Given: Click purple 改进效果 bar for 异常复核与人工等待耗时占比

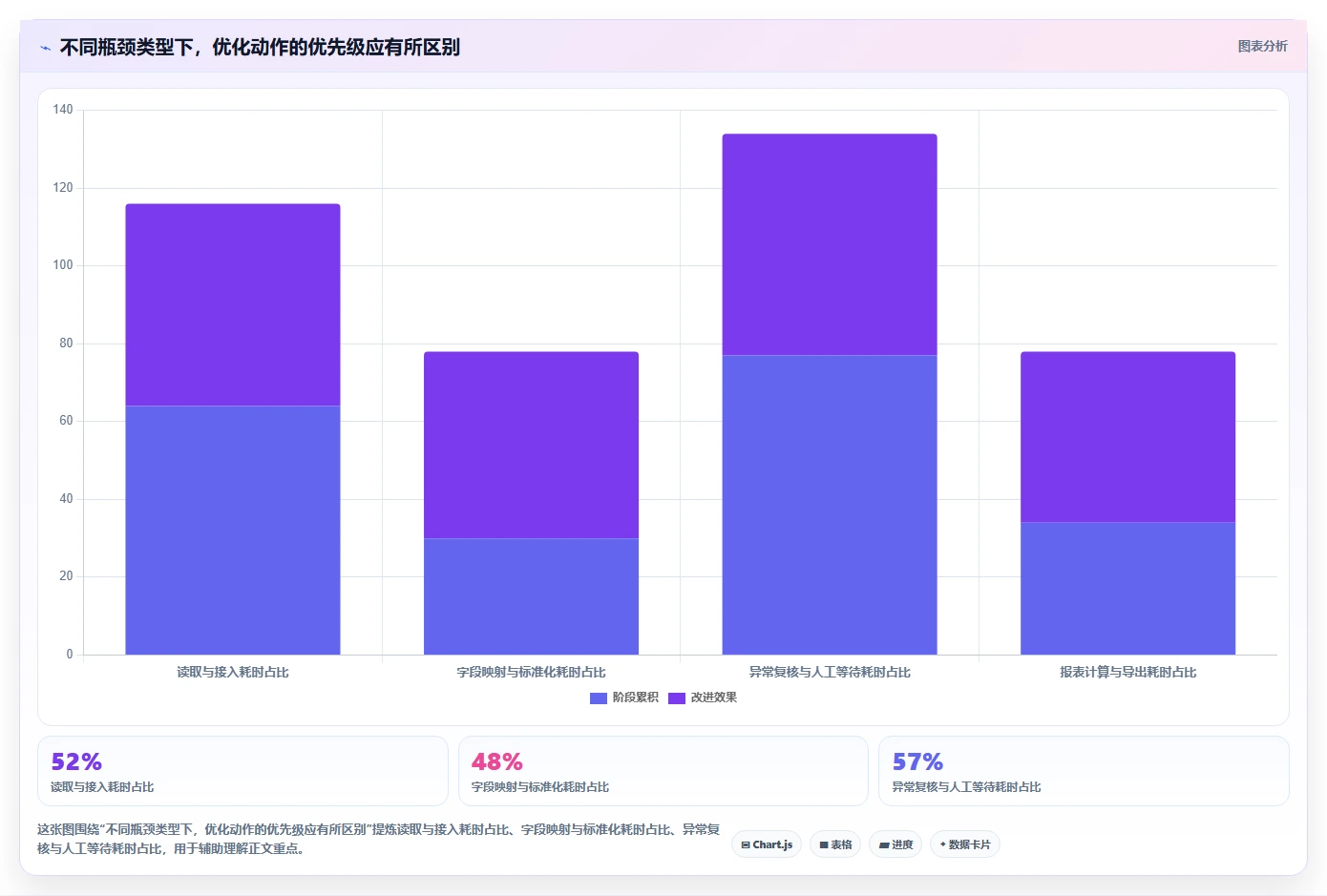Looking at the screenshot, I should click(x=830, y=244).
